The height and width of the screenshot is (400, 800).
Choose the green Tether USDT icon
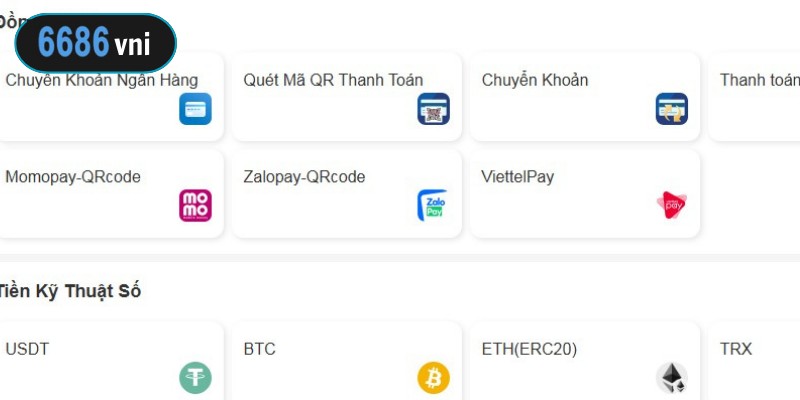(x=195, y=378)
